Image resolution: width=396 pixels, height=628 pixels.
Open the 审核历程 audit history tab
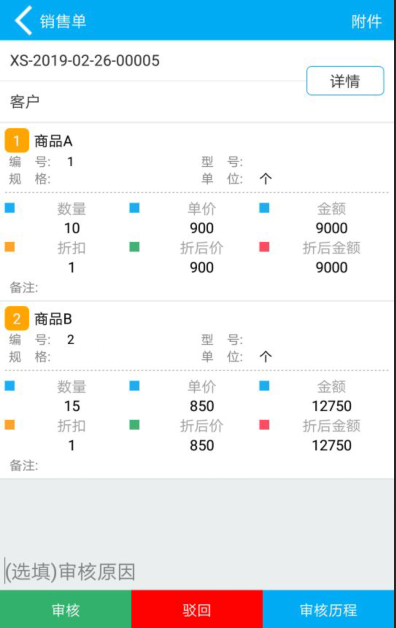[328, 609]
